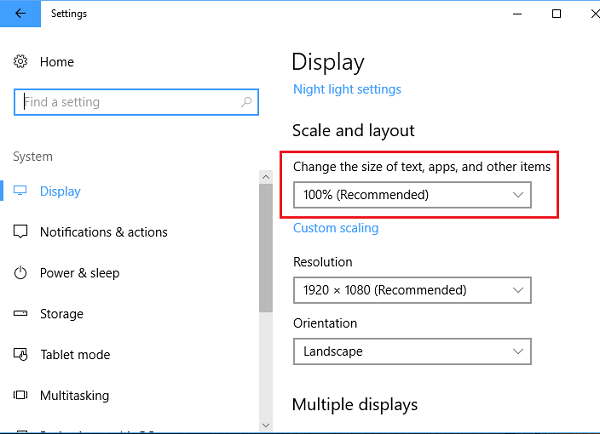The height and width of the screenshot is (434, 600).
Task: Open Night light settings link
Action: coord(347,89)
